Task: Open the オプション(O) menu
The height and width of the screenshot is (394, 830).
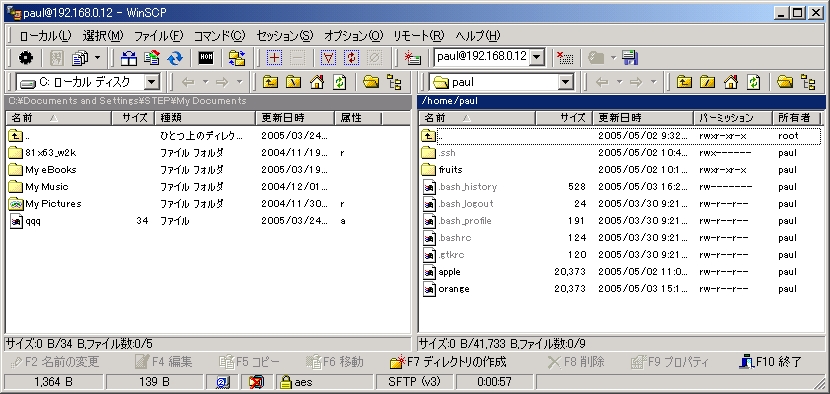Action: pos(354,36)
